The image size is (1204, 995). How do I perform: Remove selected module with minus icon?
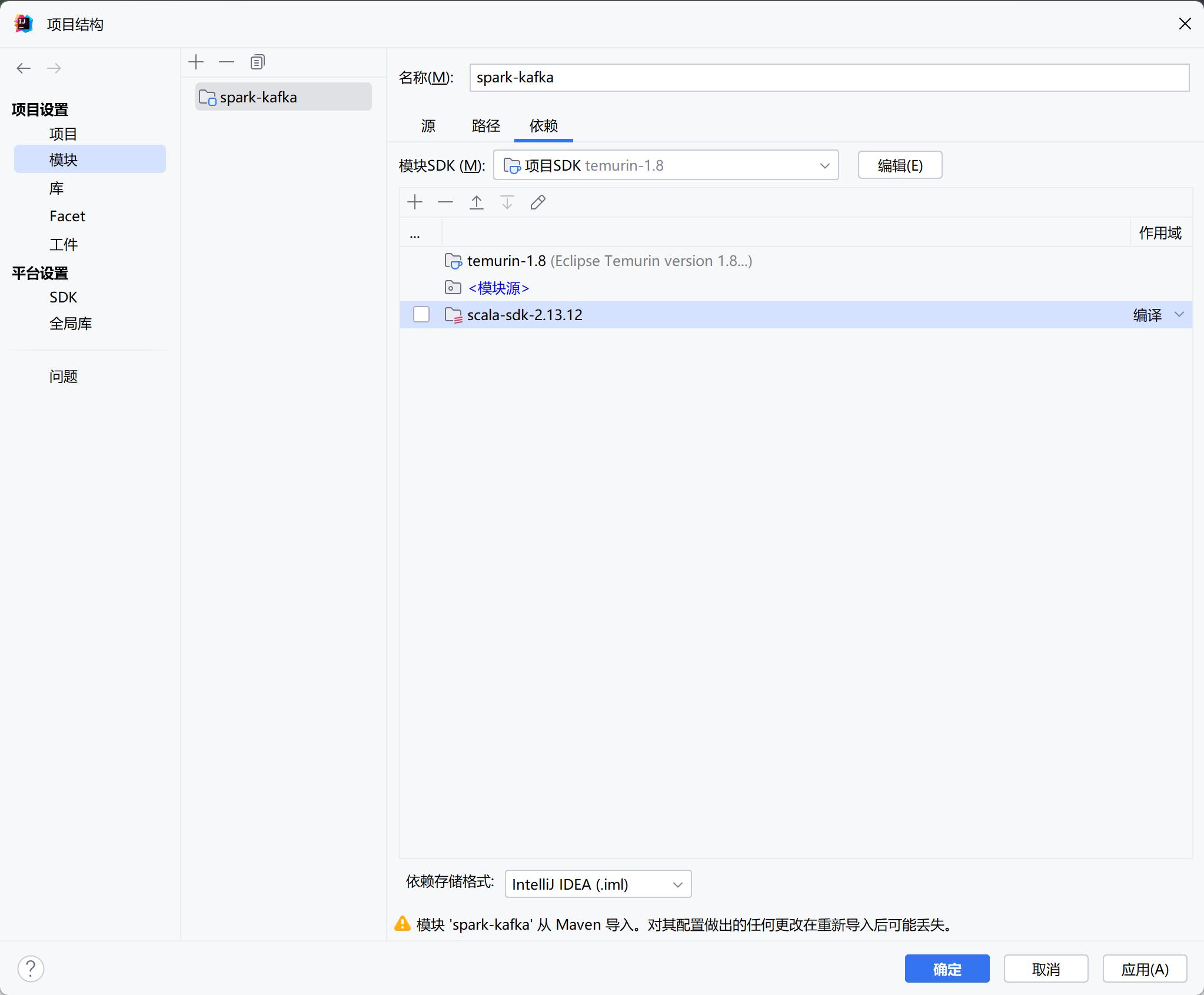coord(227,62)
